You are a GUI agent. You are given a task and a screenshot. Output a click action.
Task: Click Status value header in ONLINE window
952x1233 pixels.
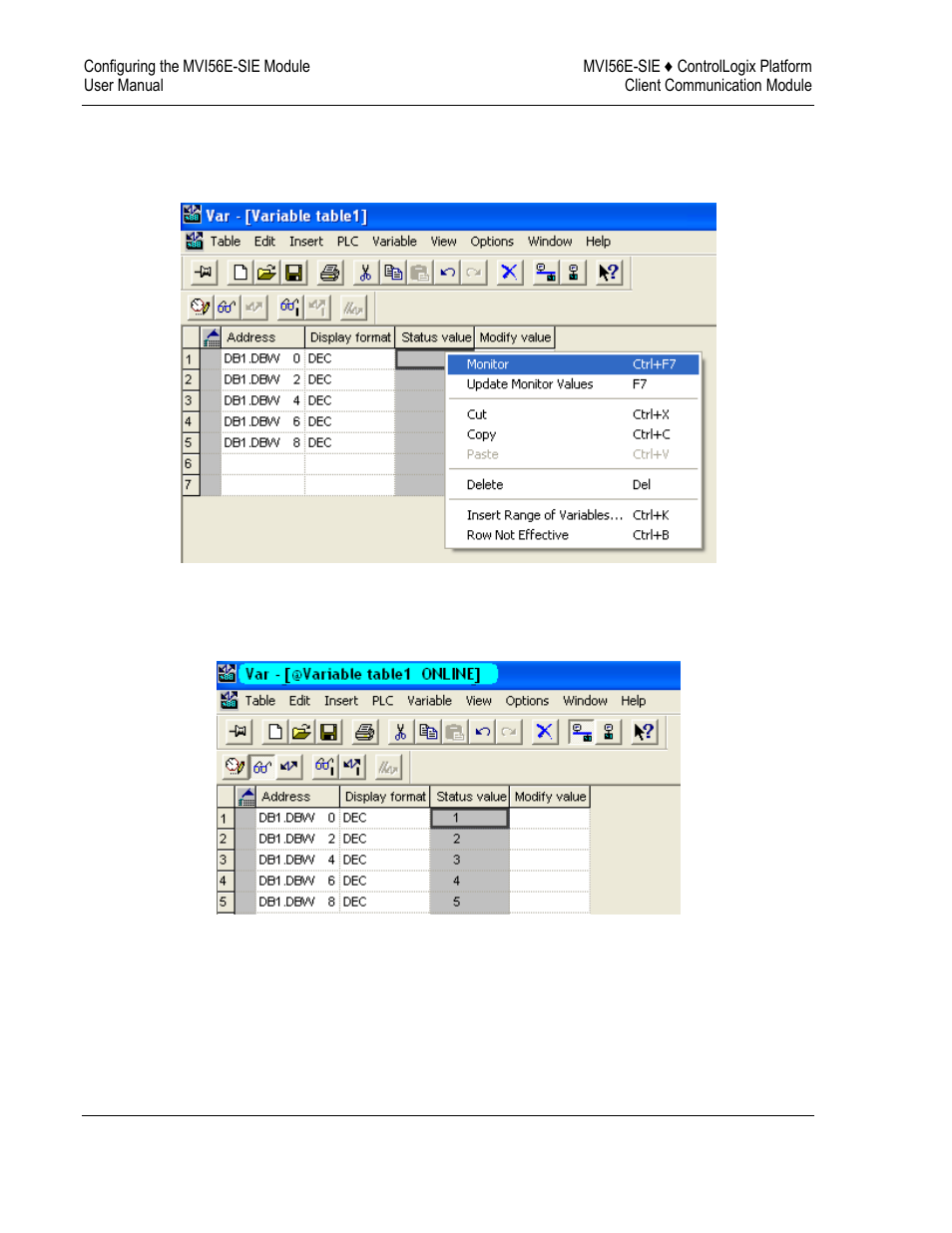pos(471,797)
